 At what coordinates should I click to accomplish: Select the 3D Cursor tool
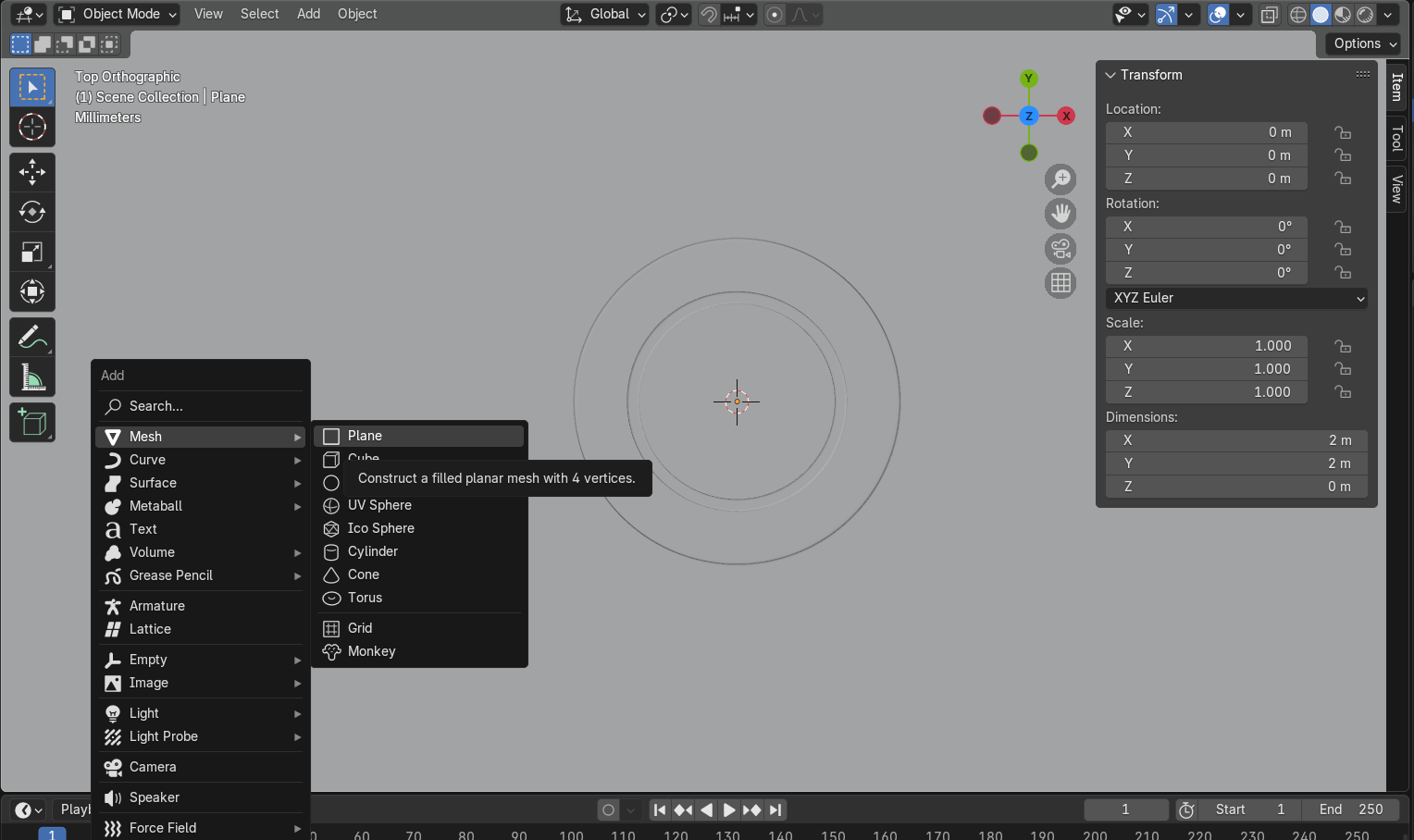coord(32,127)
